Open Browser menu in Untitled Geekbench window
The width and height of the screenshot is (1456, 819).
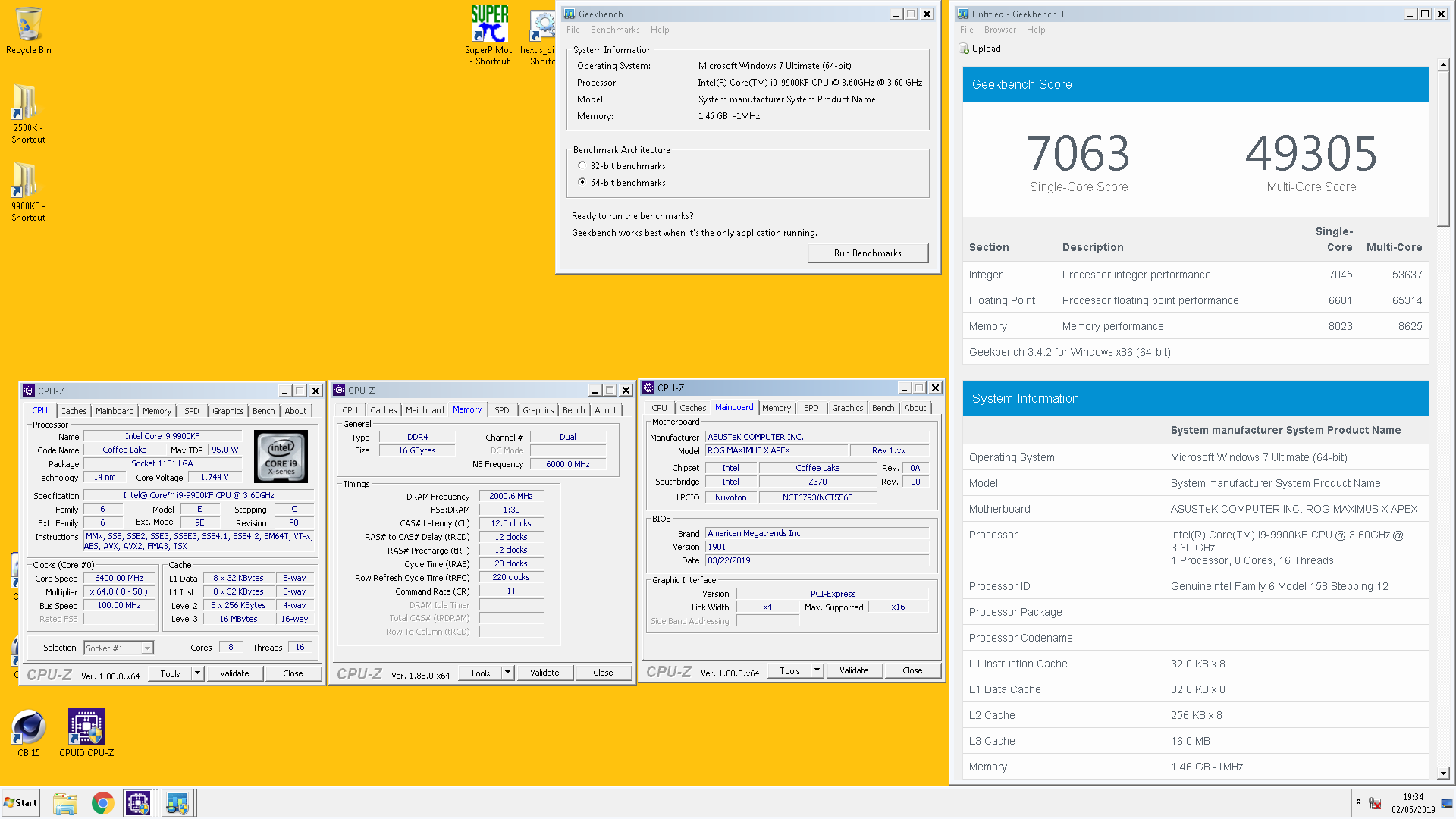[x=999, y=30]
